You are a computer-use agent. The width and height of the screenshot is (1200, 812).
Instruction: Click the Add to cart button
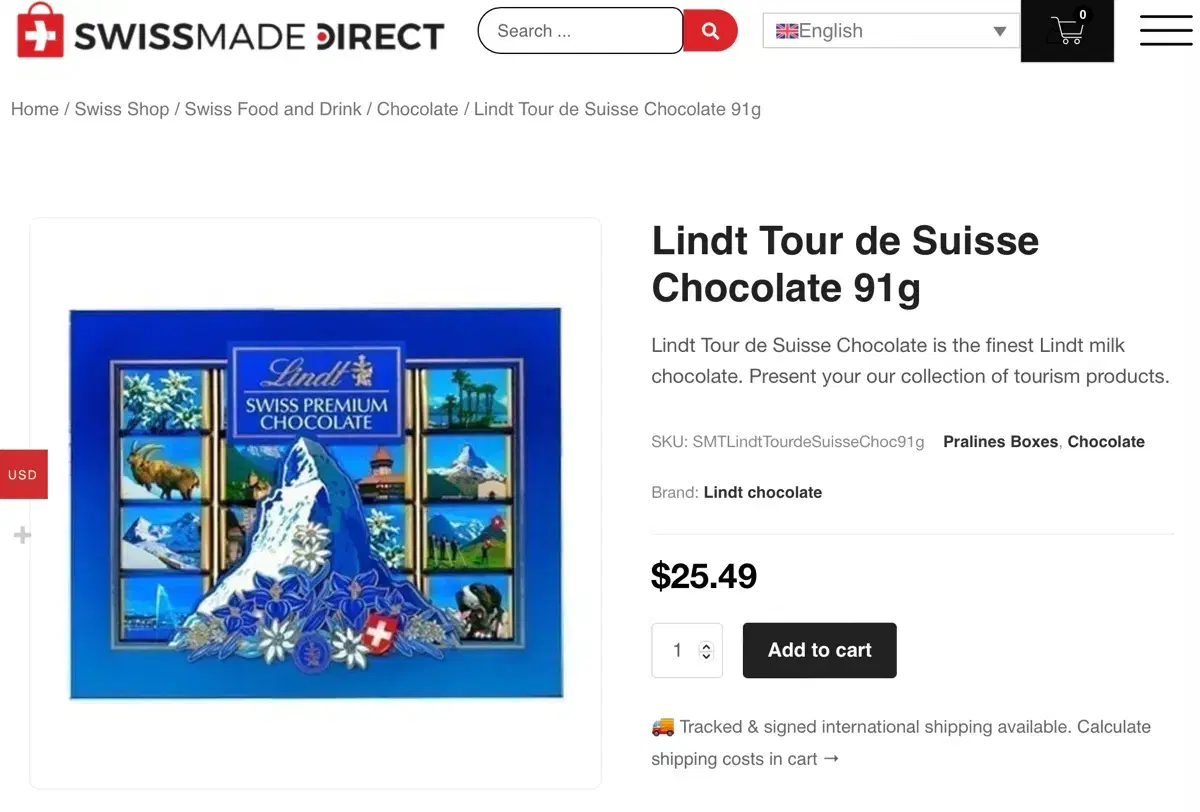820,650
